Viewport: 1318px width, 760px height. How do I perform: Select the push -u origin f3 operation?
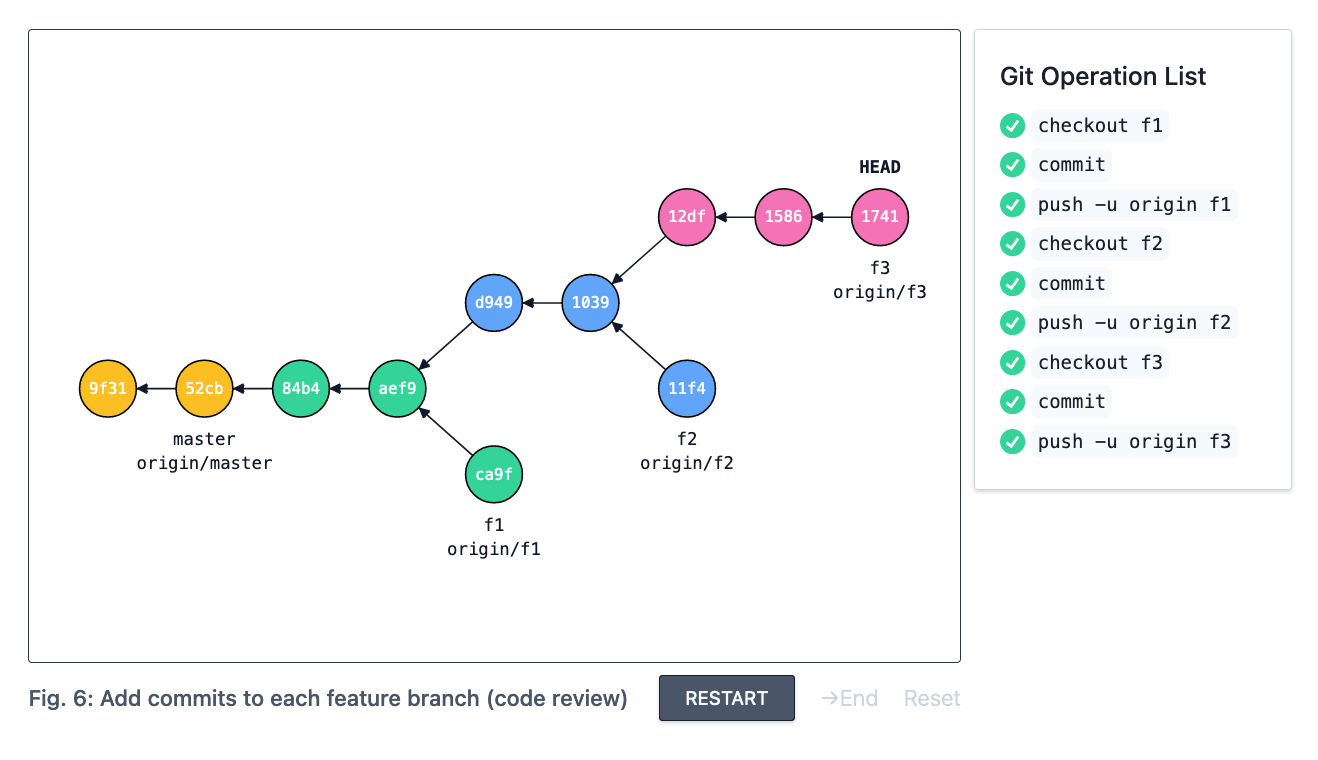(x=1134, y=441)
